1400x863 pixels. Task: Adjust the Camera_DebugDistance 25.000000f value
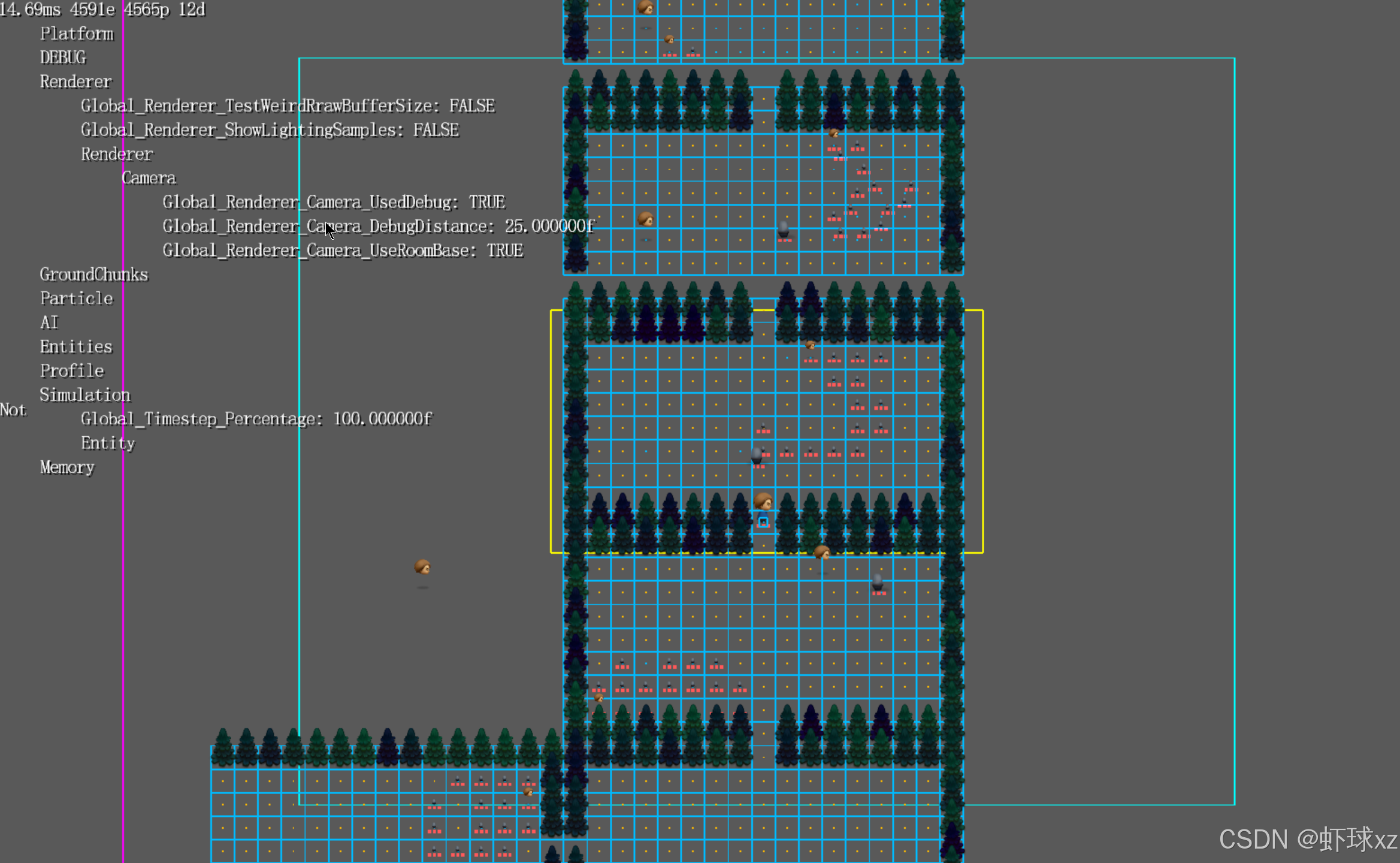[x=549, y=226]
